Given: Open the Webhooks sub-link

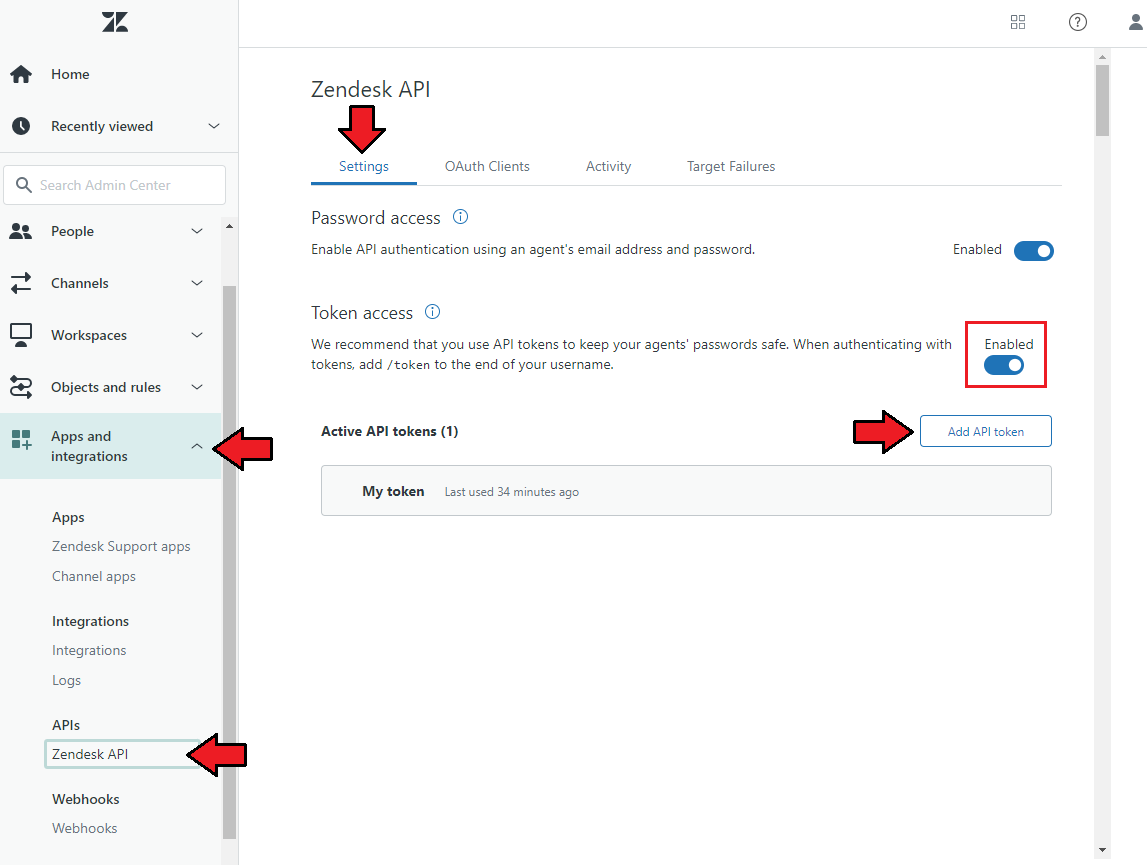Looking at the screenshot, I should [x=84, y=828].
